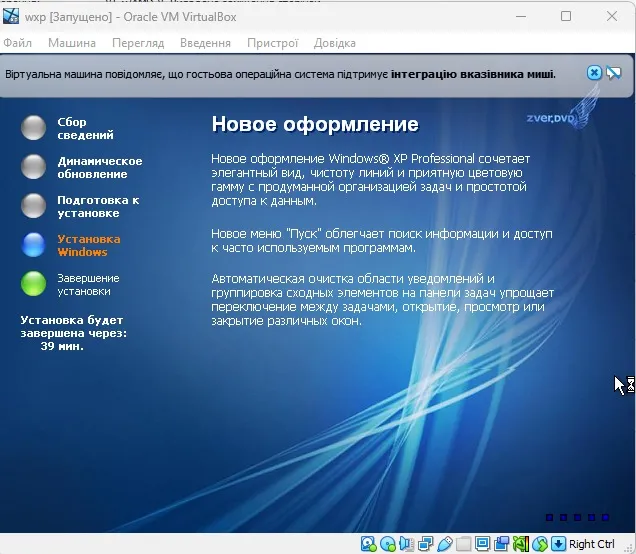Click the green sphere beside Завершение установки
The height and width of the screenshot is (554, 636).
tap(33, 283)
